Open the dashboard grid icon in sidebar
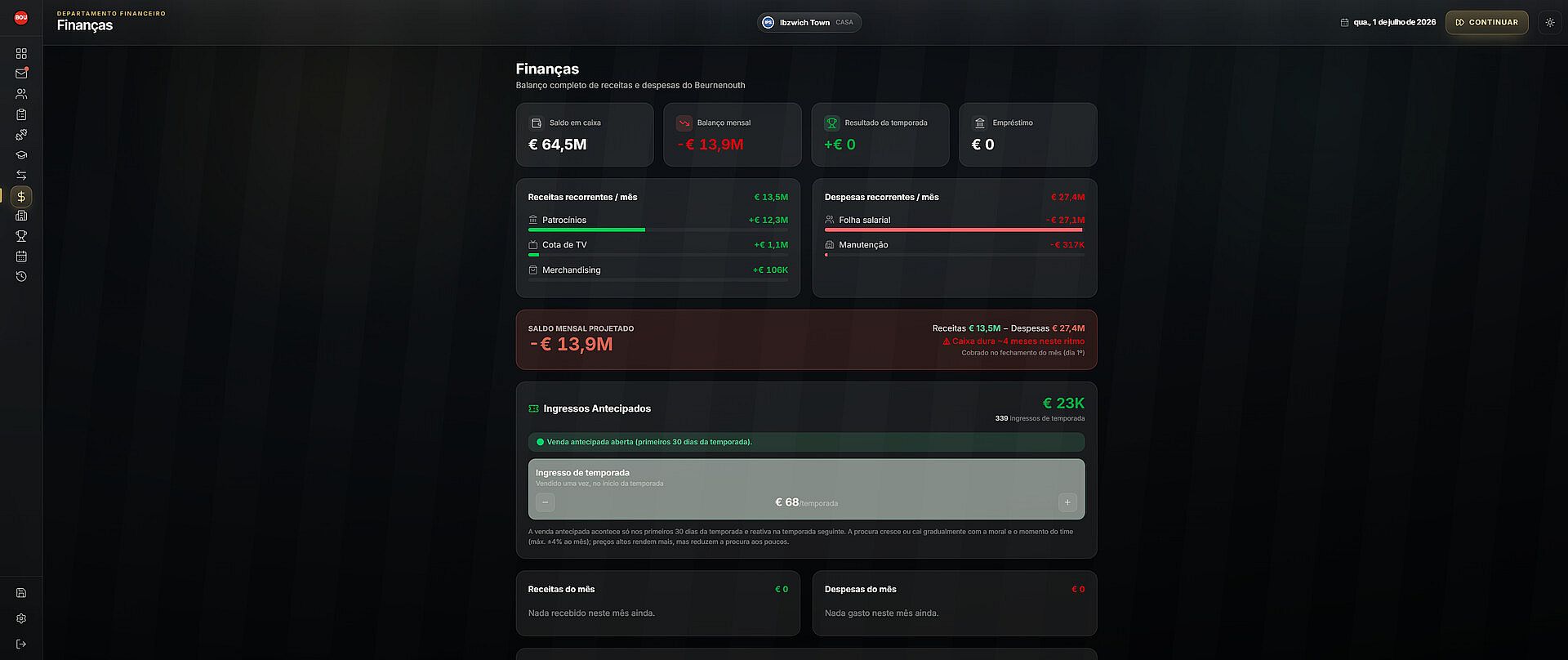Image resolution: width=1568 pixels, height=660 pixels. (x=21, y=53)
